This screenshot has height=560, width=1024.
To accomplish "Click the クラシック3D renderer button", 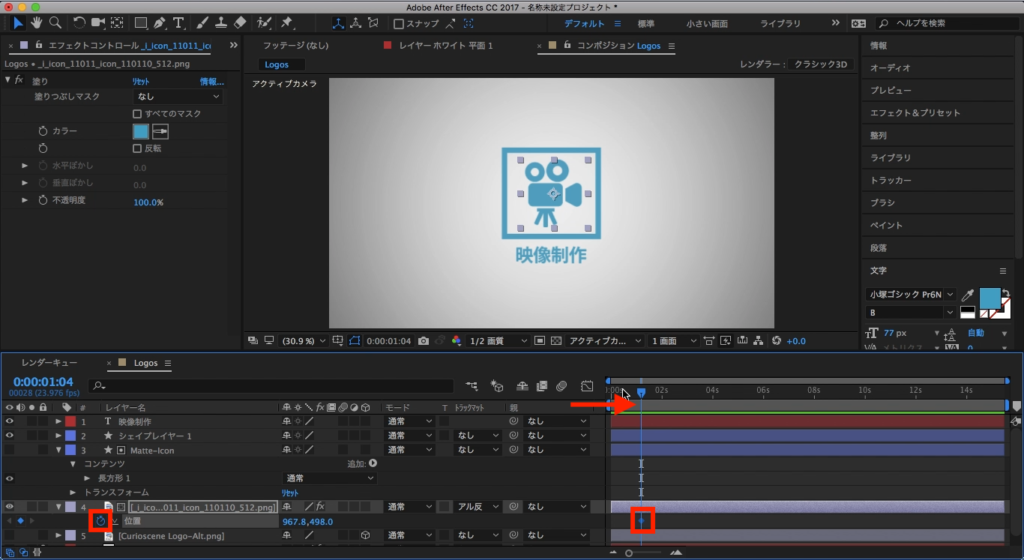I will point(820,64).
